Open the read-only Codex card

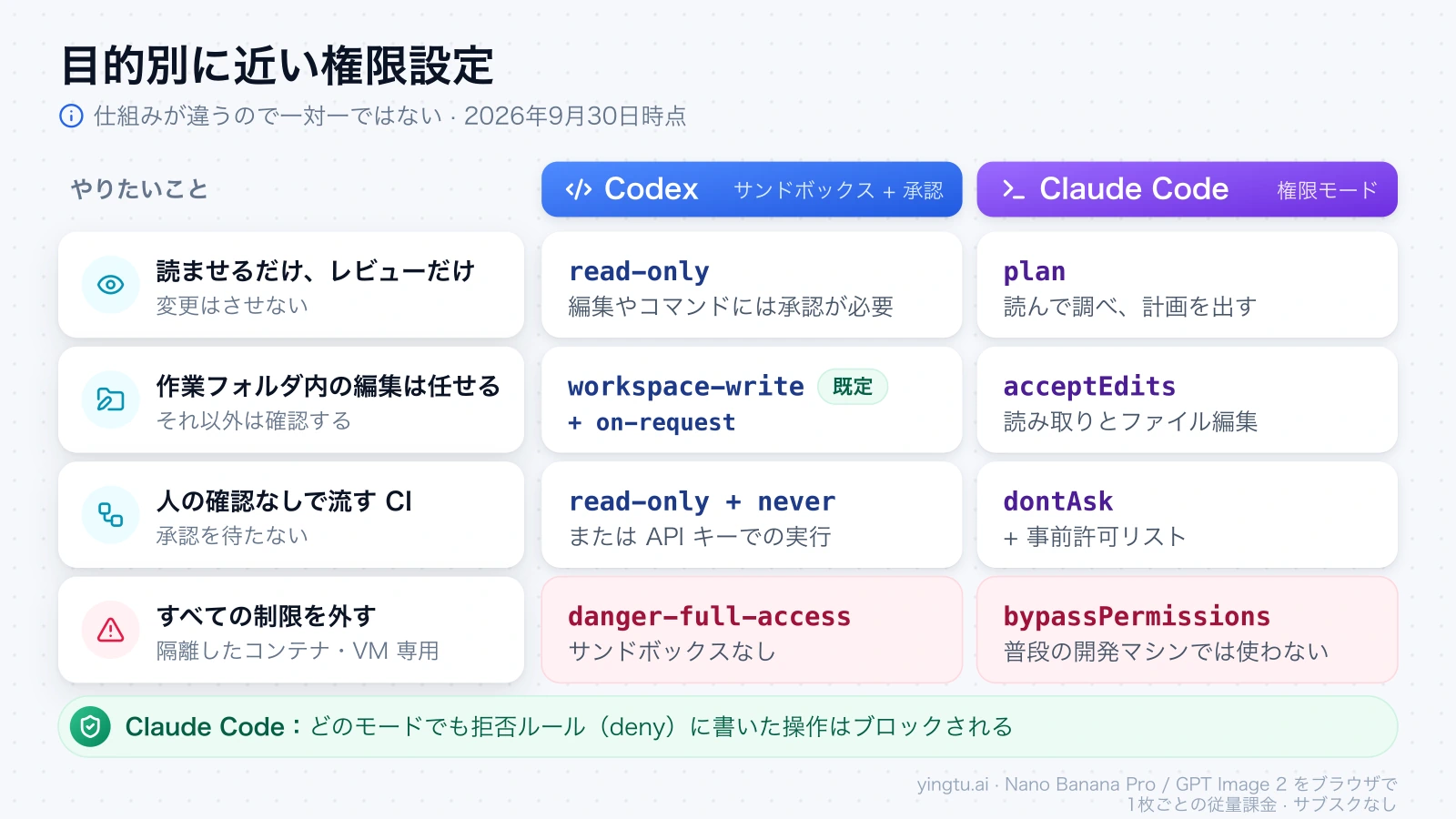[752, 285]
